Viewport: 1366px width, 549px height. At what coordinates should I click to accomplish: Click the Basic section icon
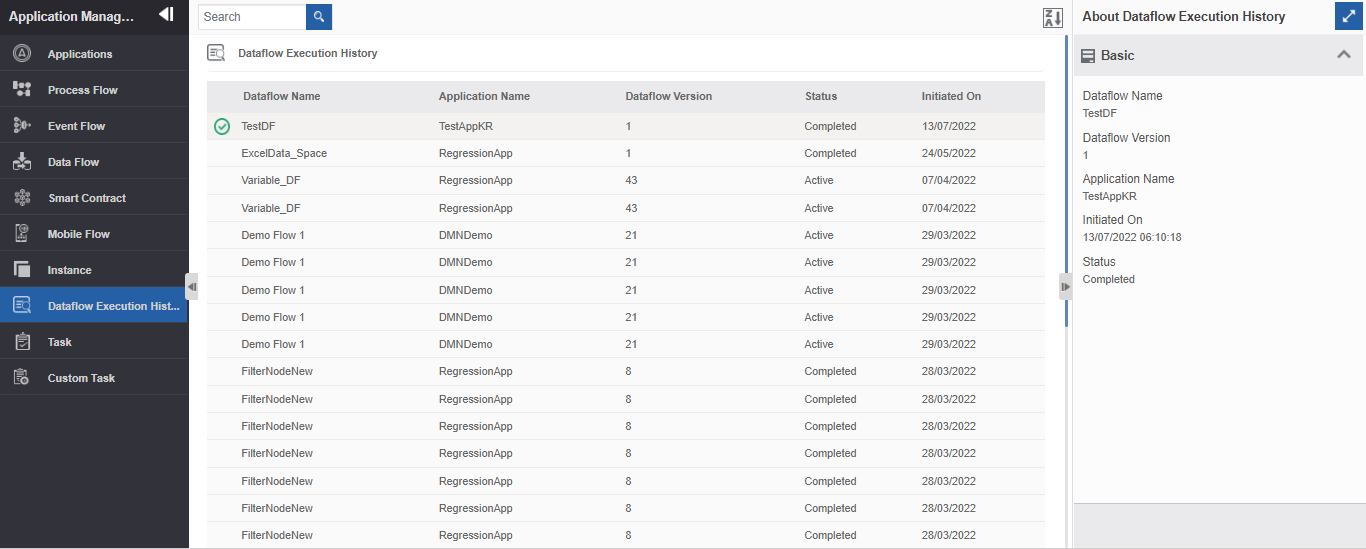(x=1088, y=56)
